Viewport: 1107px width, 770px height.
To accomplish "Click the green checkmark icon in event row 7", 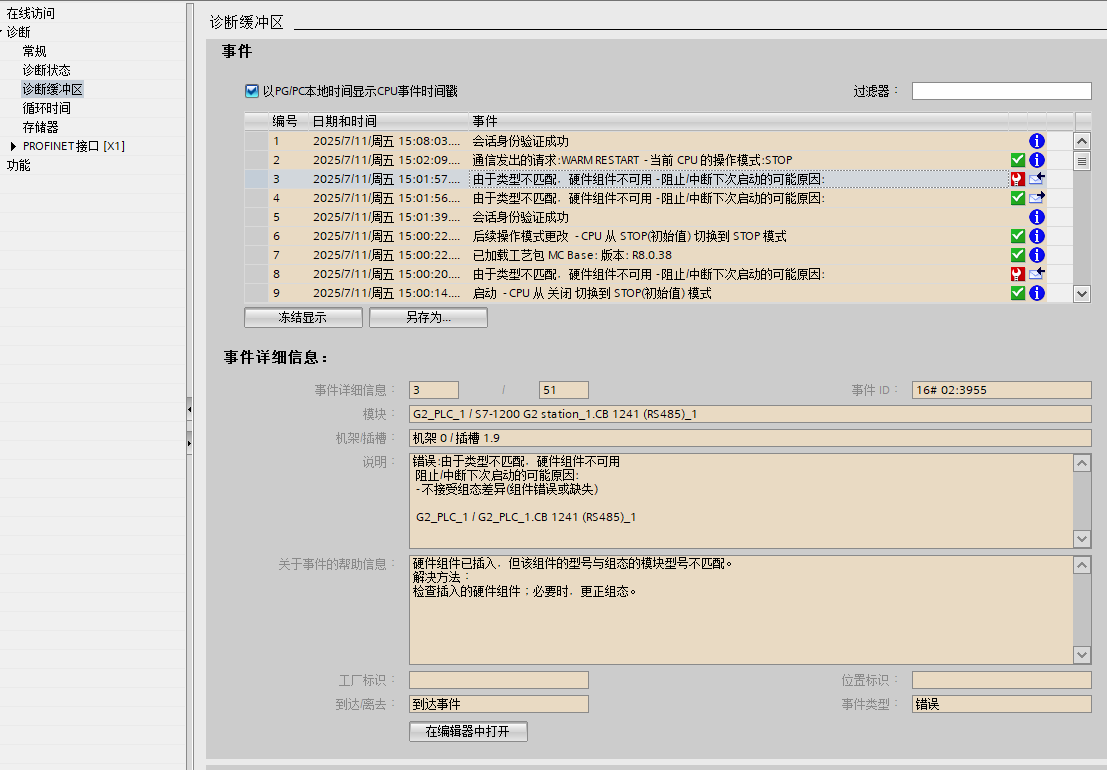I will (x=1018, y=255).
